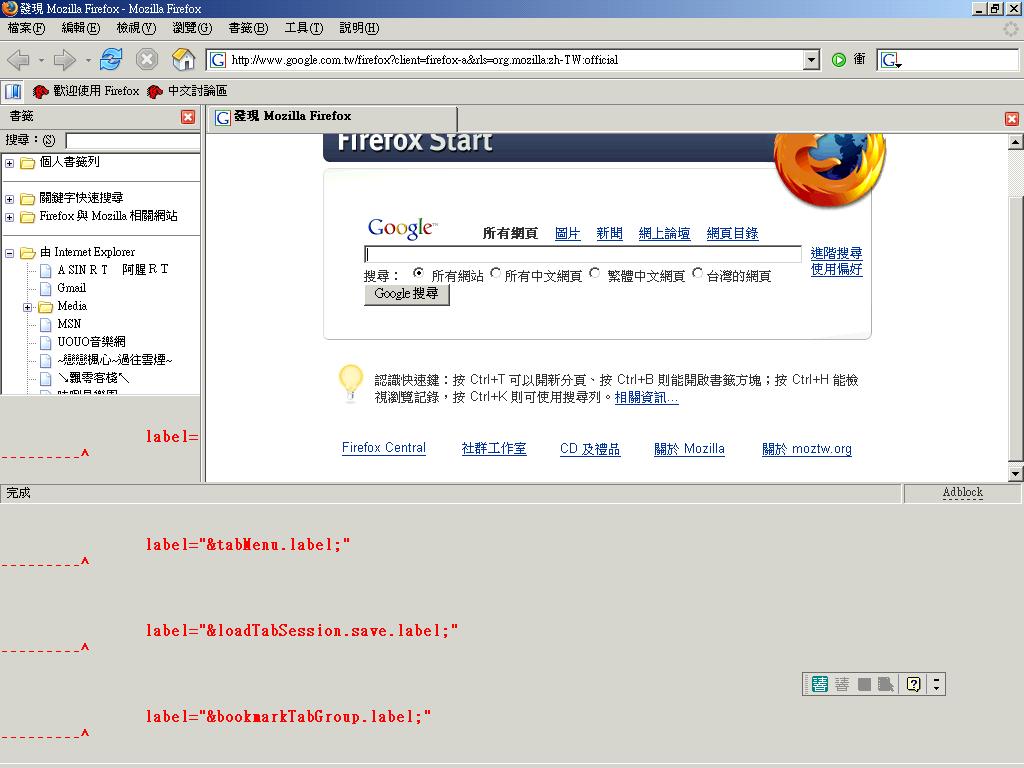Open the 工具(T) menu
Screen dimensions: 1024x768
click(304, 28)
